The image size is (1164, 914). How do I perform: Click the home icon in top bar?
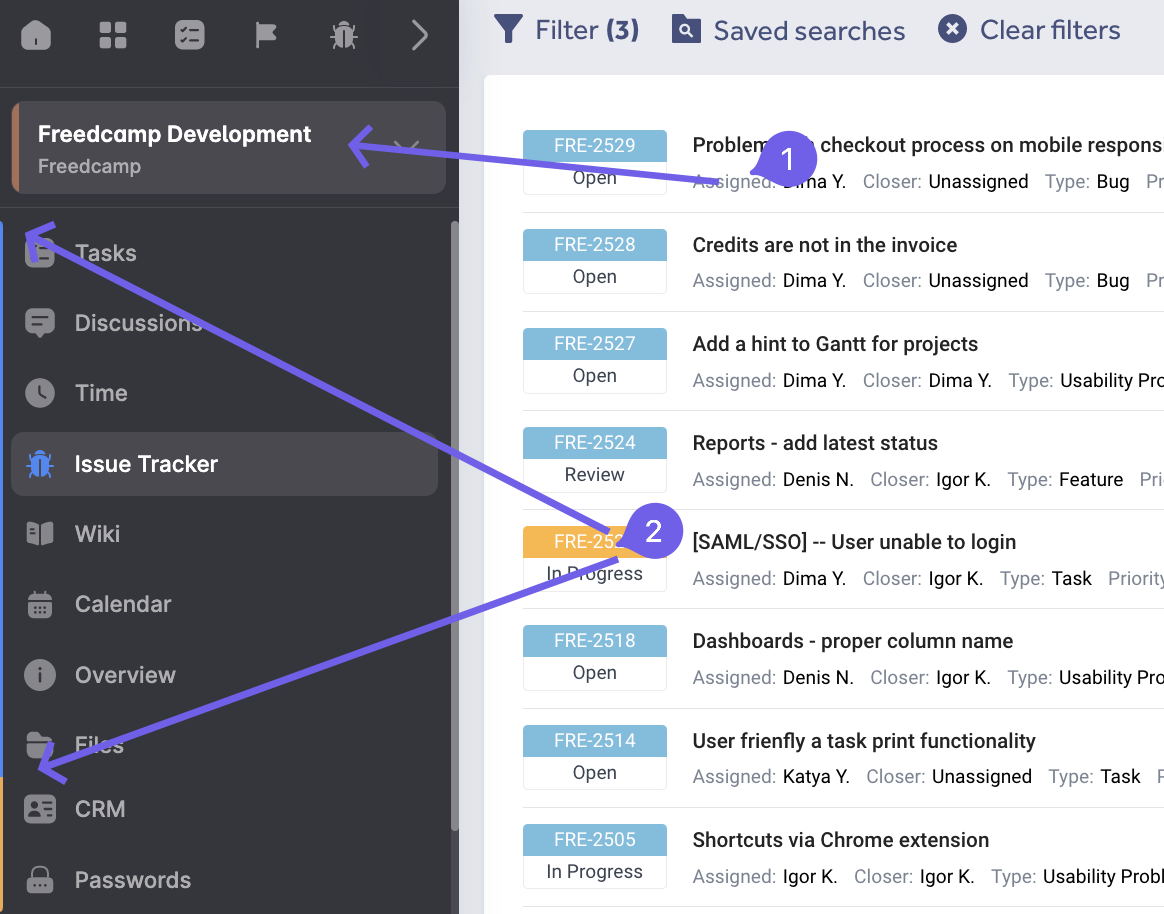[36, 36]
